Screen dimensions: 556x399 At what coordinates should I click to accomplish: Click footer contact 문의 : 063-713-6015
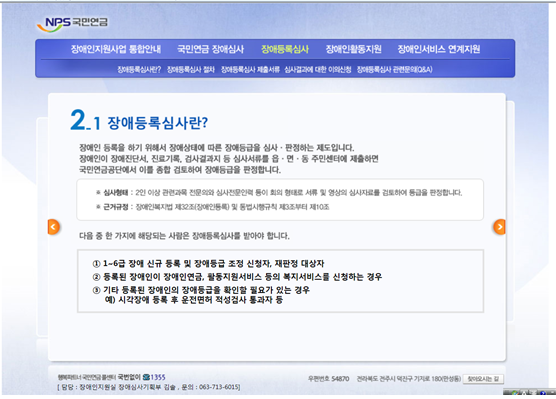pos(211,387)
